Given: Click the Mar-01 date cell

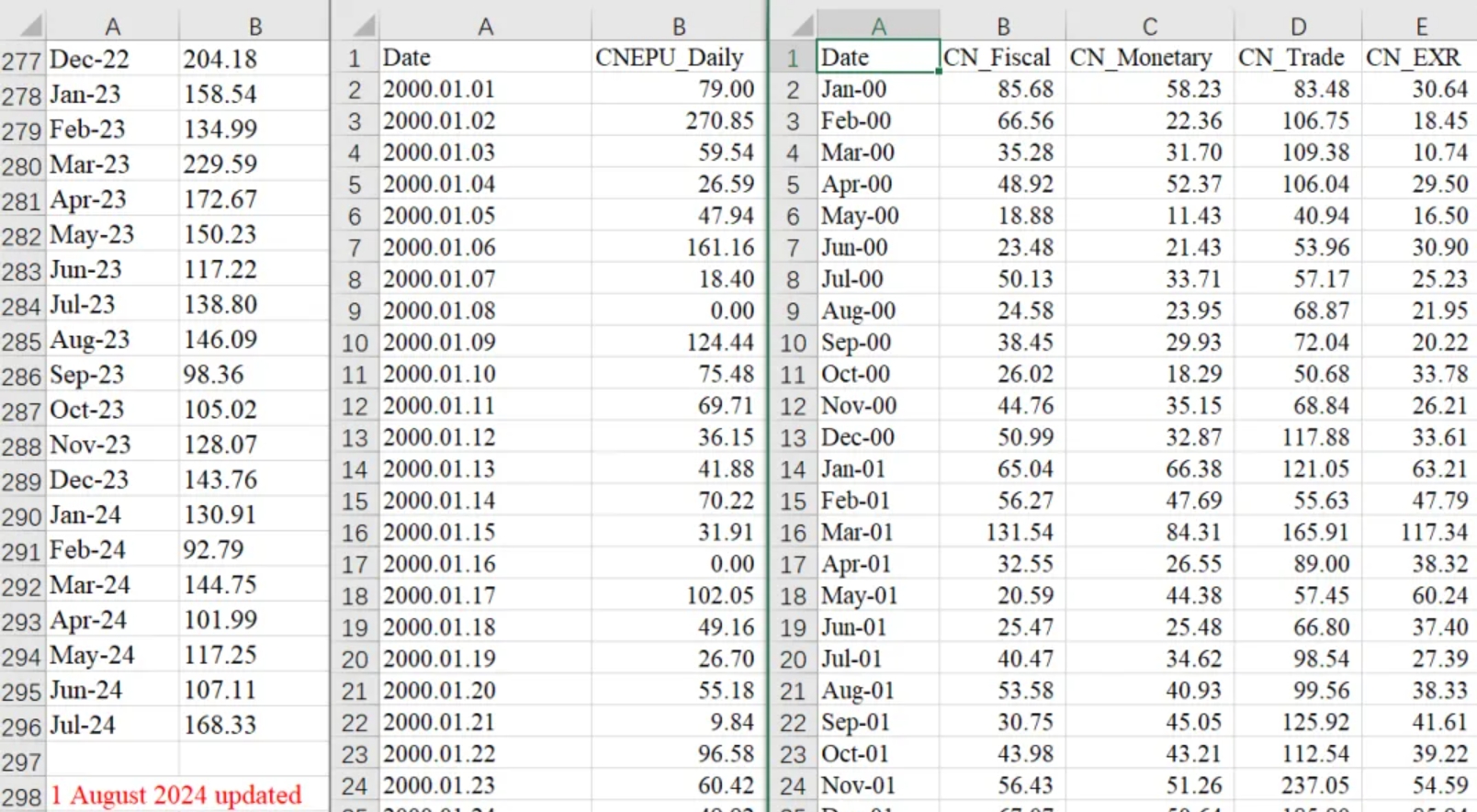Looking at the screenshot, I should 877,533.
